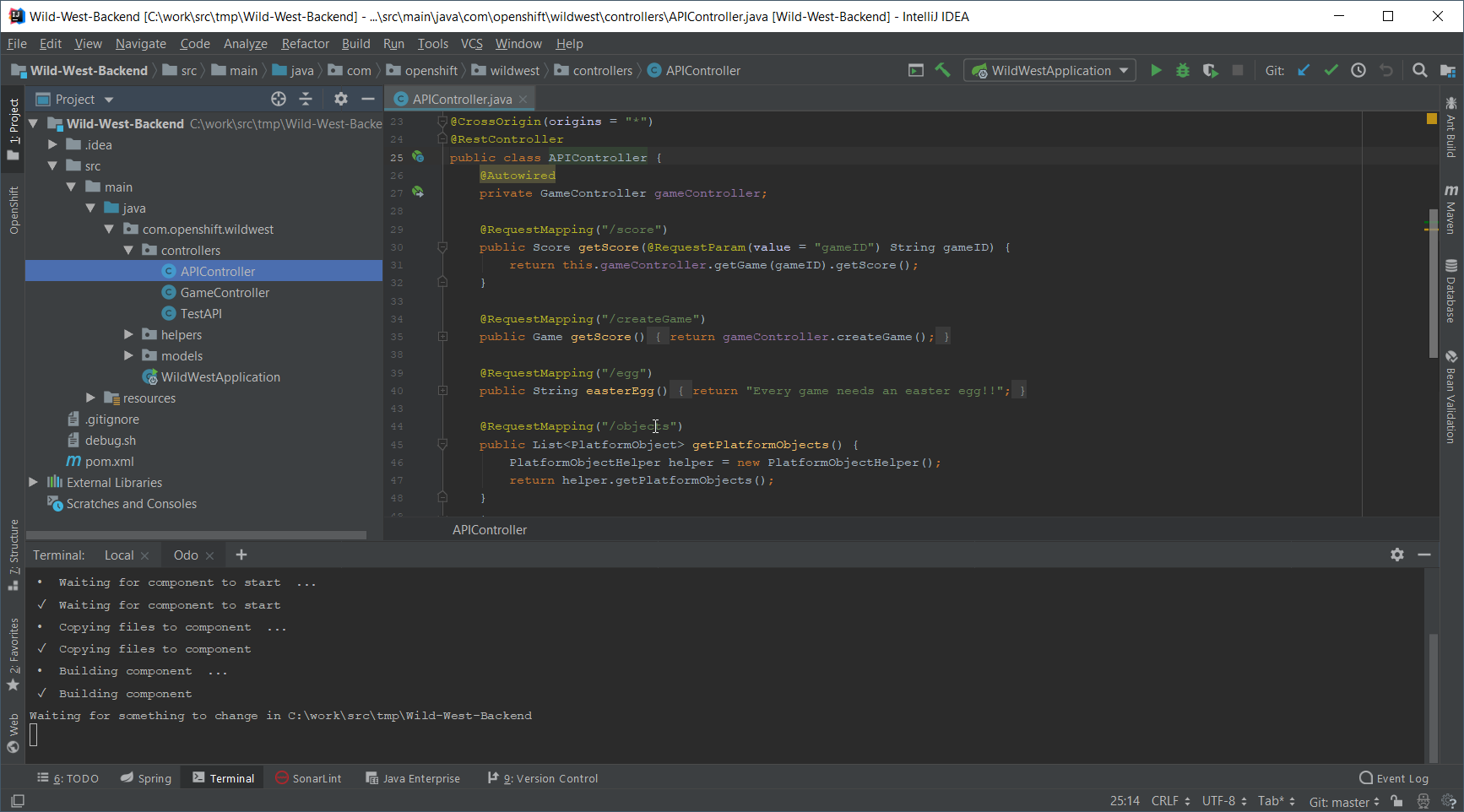This screenshot has height=812, width=1464.
Task: Toggle read-only lock icon in status bar
Action: pyautogui.click(x=1397, y=801)
